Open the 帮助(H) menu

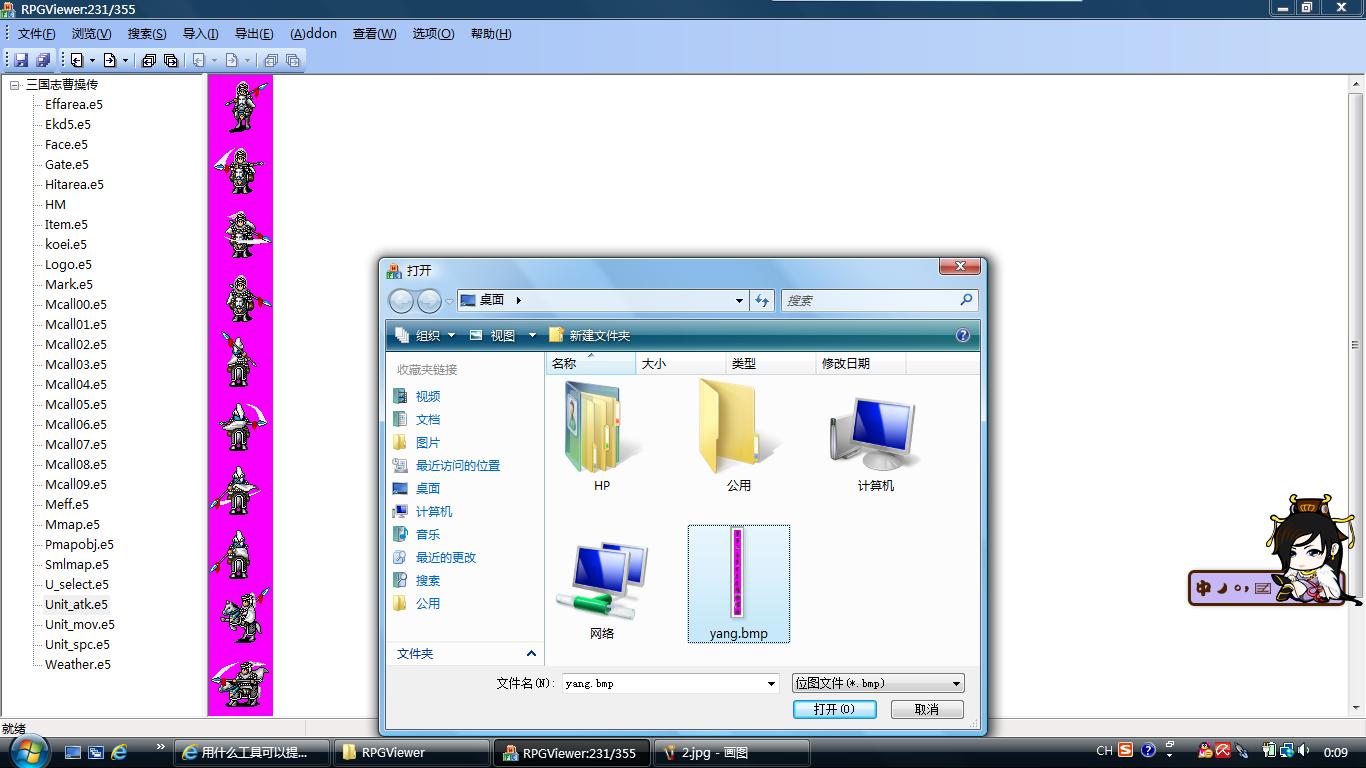pyautogui.click(x=490, y=34)
